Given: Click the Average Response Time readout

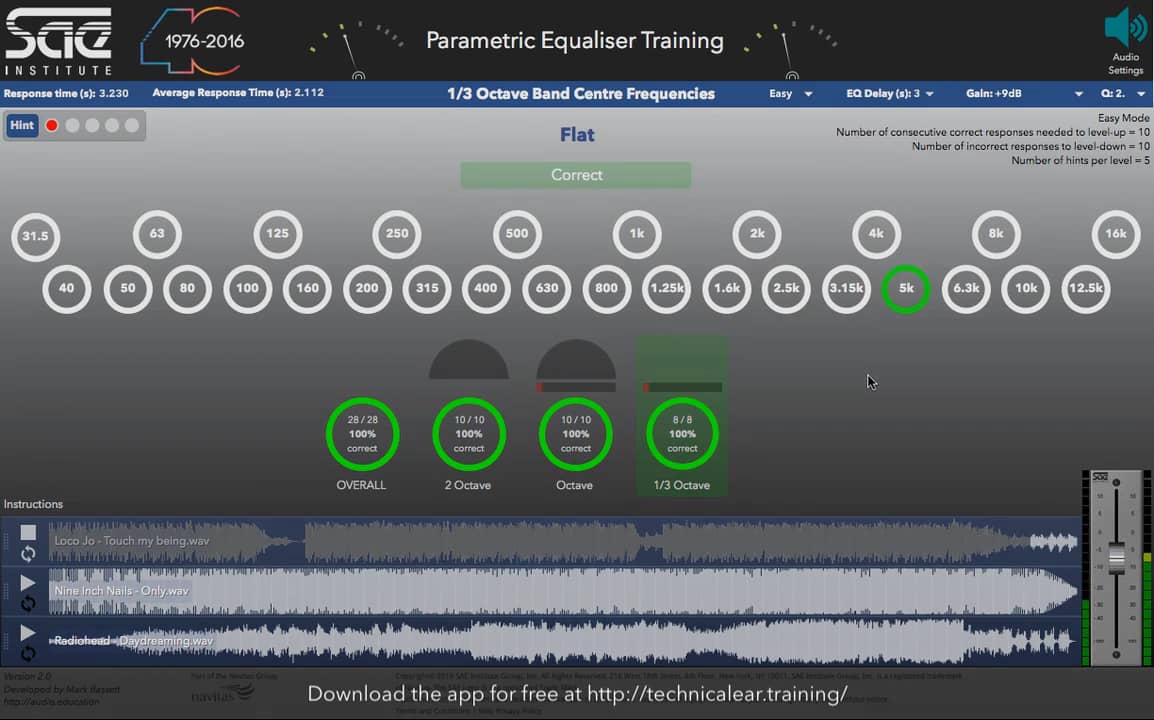Looking at the screenshot, I should [238, 93].
